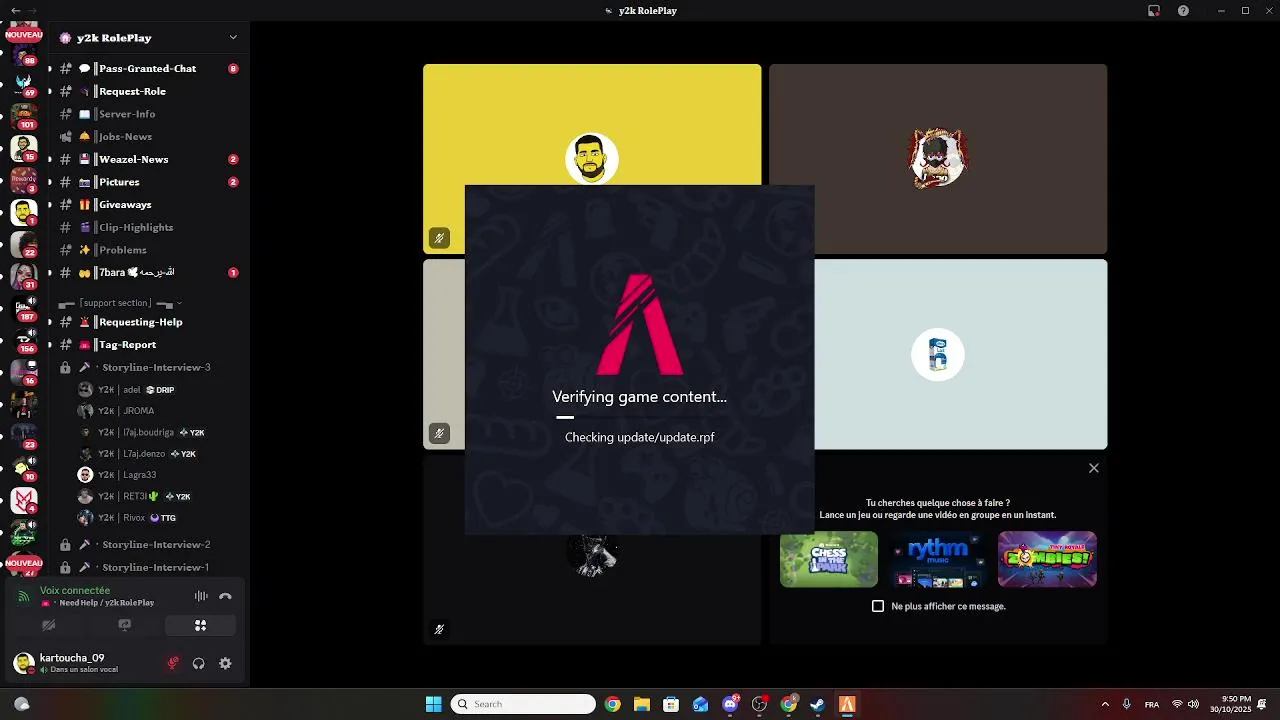The image size is (1280, 720).
Task: Toggle headphone deafen in user panel
Action: click(x=198, y=663)
